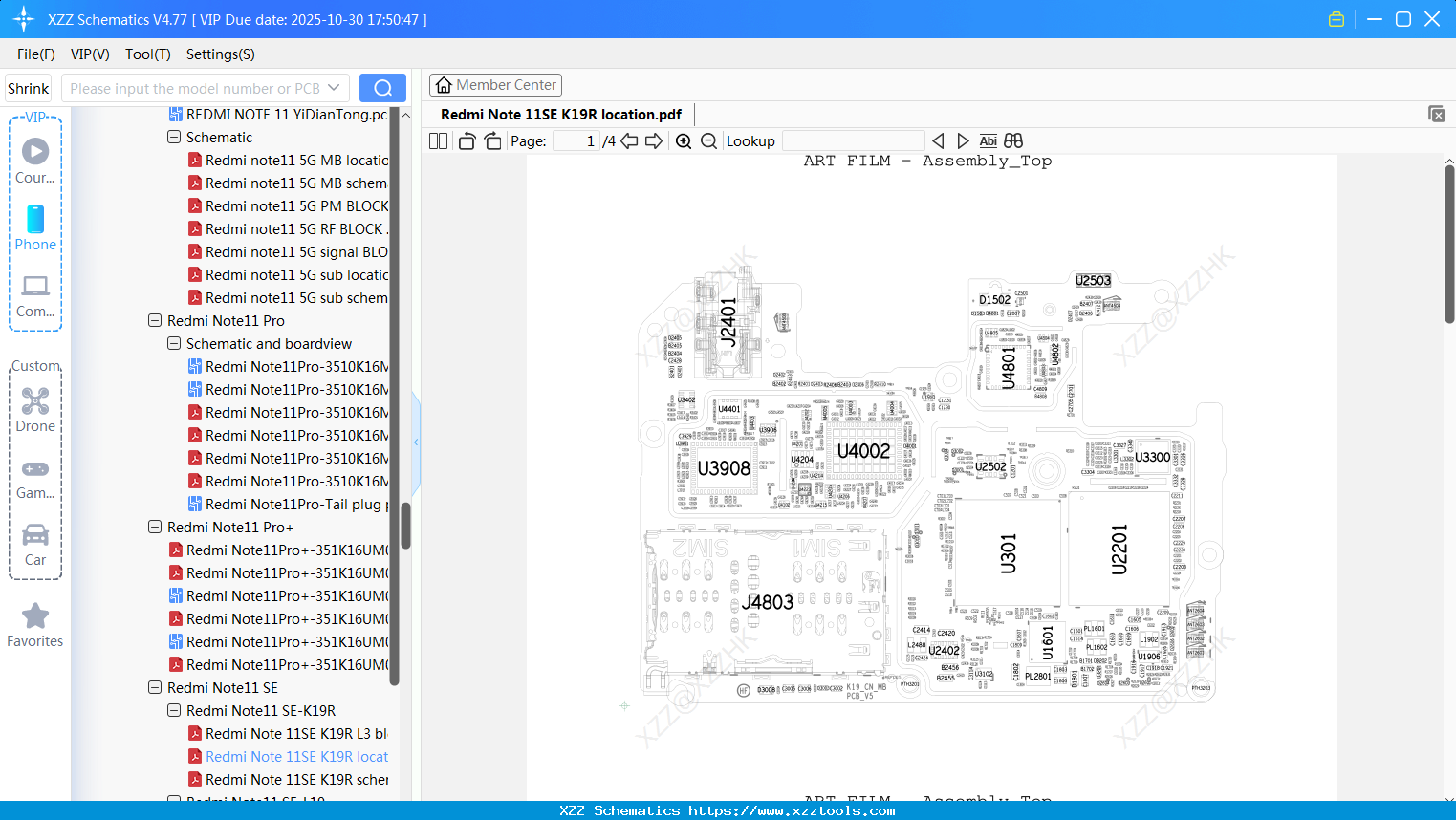1456x820 pixels.
Task: Toggle the split compare view icon
Action: (x=1012, y=140)
